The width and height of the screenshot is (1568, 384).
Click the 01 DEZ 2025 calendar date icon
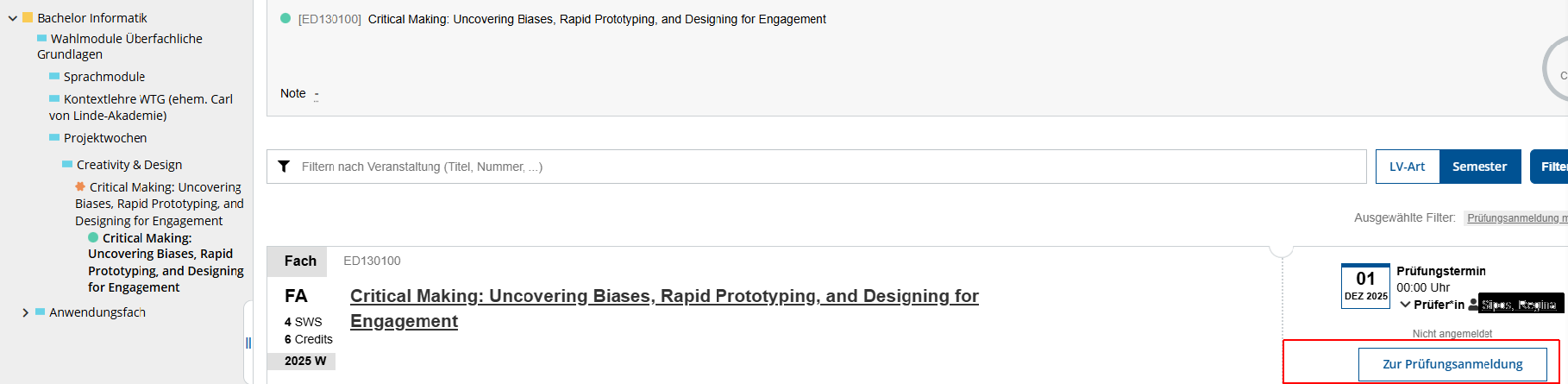click(1365, 286)
